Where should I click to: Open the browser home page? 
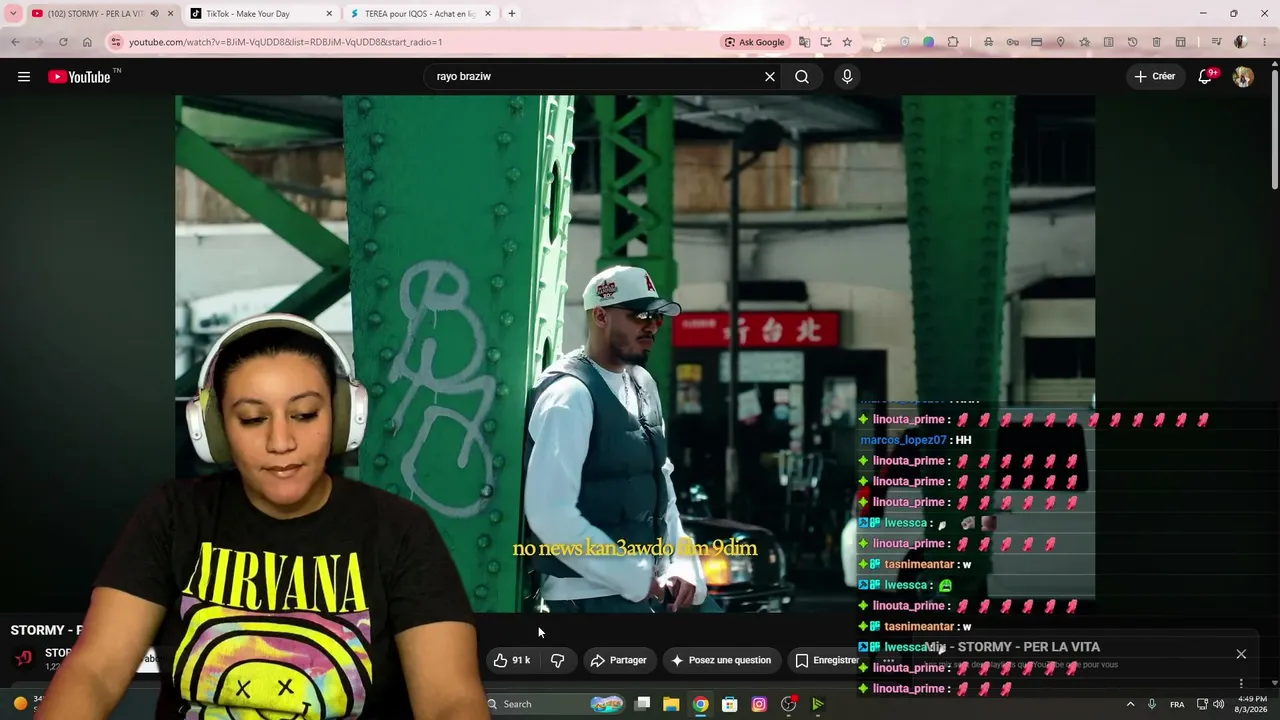pos(87,42)
